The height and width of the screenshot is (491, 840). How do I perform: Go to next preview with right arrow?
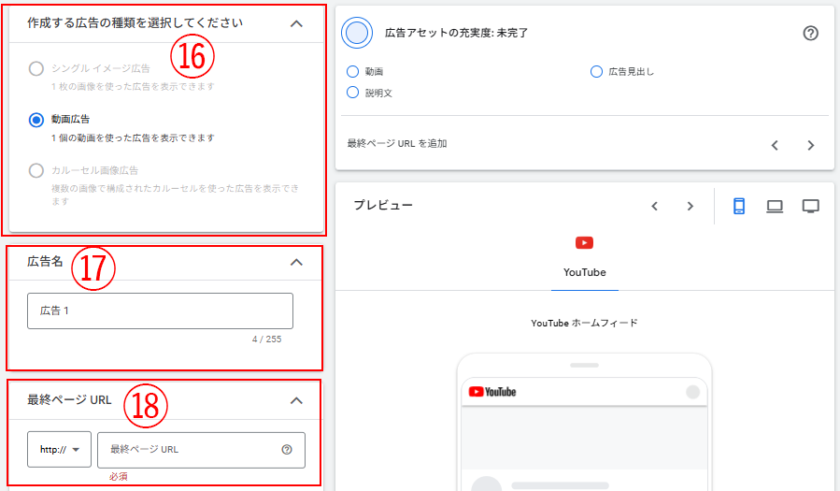click(x=690, y=206)
